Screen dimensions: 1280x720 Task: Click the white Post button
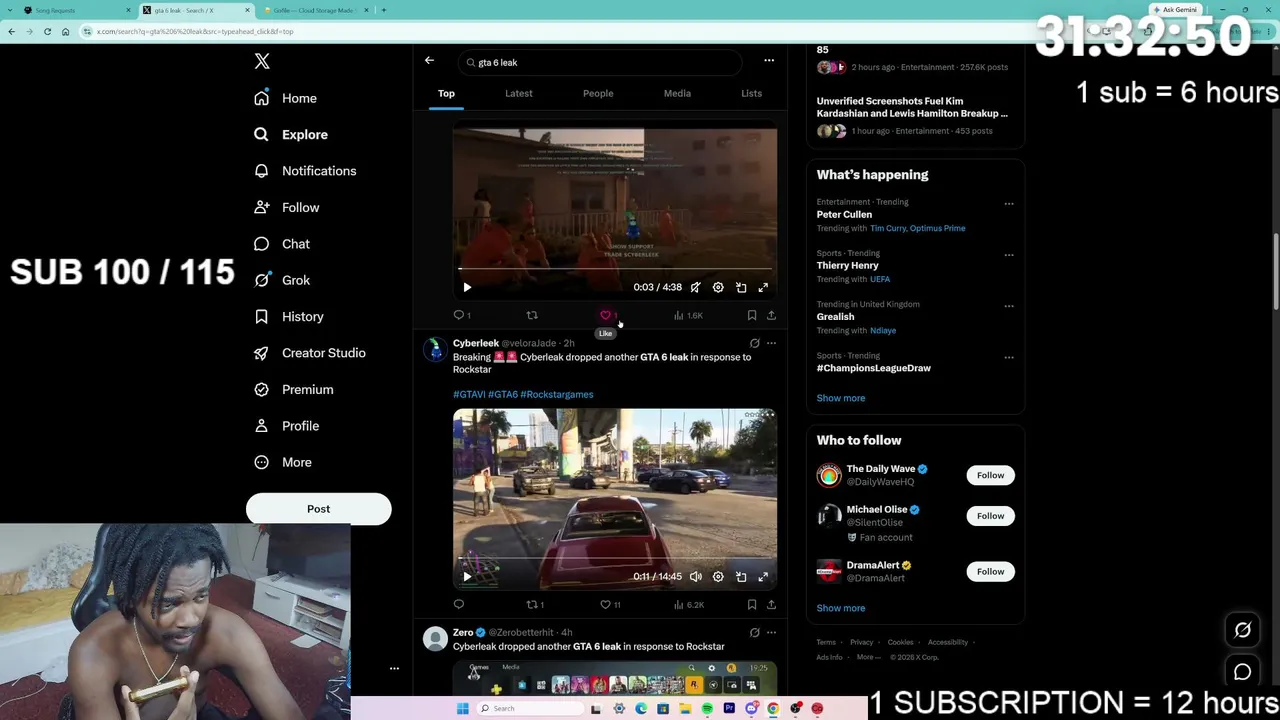[318, 509]
